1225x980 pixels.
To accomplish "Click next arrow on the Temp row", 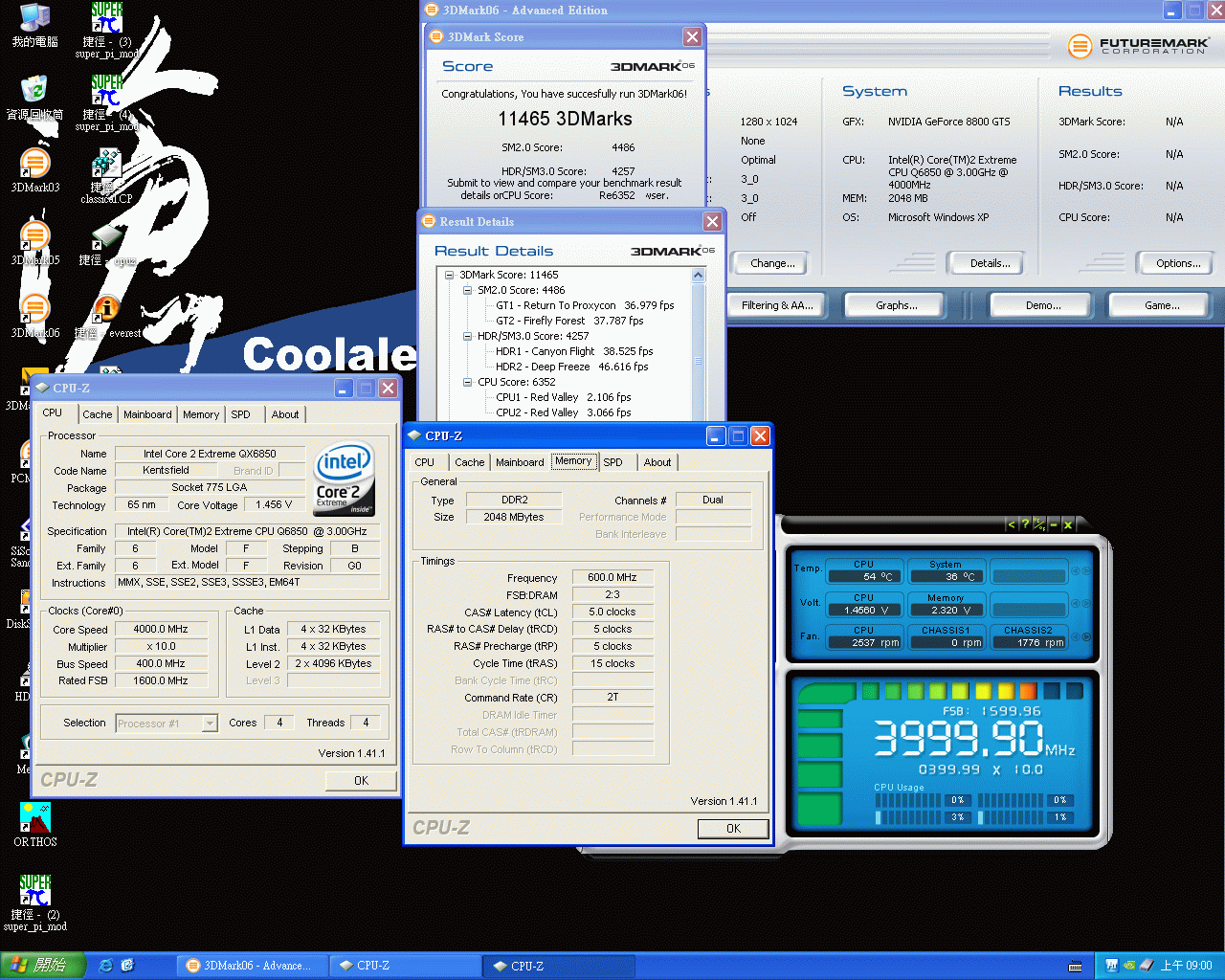I will pyautogui.click(x=1086, y=571).
